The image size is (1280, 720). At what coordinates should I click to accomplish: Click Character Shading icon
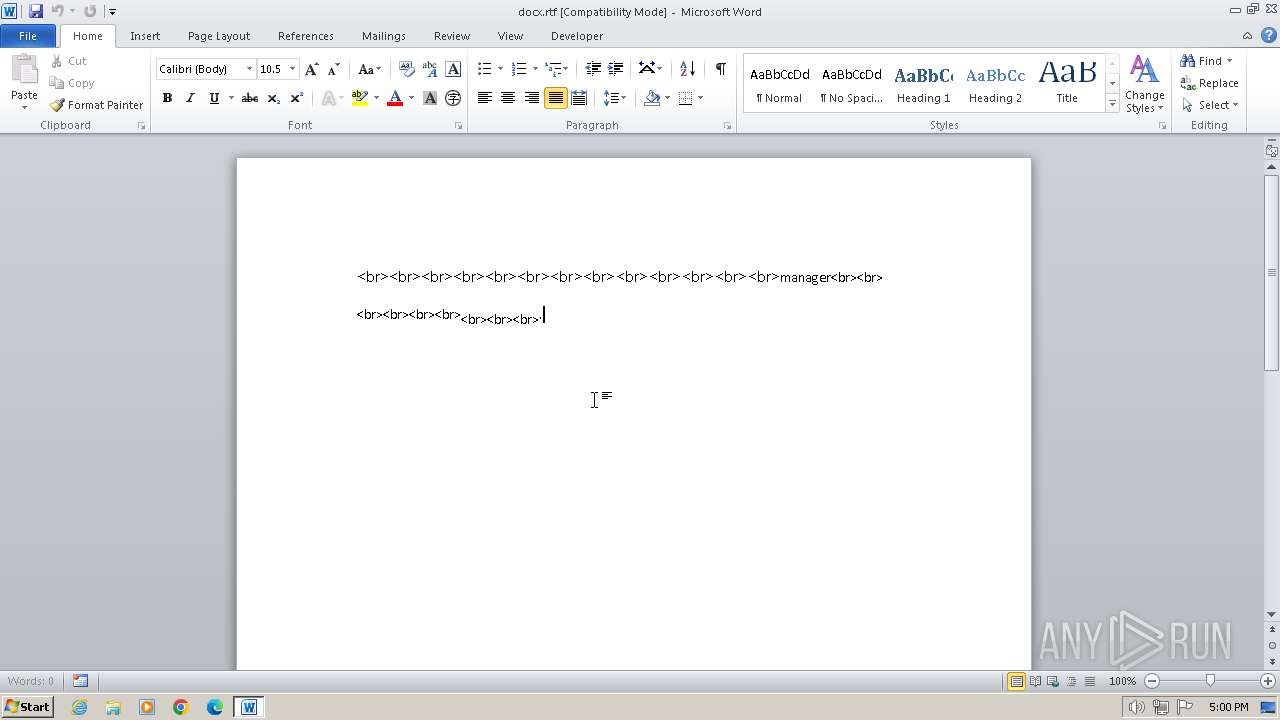pyautogui.click(x=430, y=98)
